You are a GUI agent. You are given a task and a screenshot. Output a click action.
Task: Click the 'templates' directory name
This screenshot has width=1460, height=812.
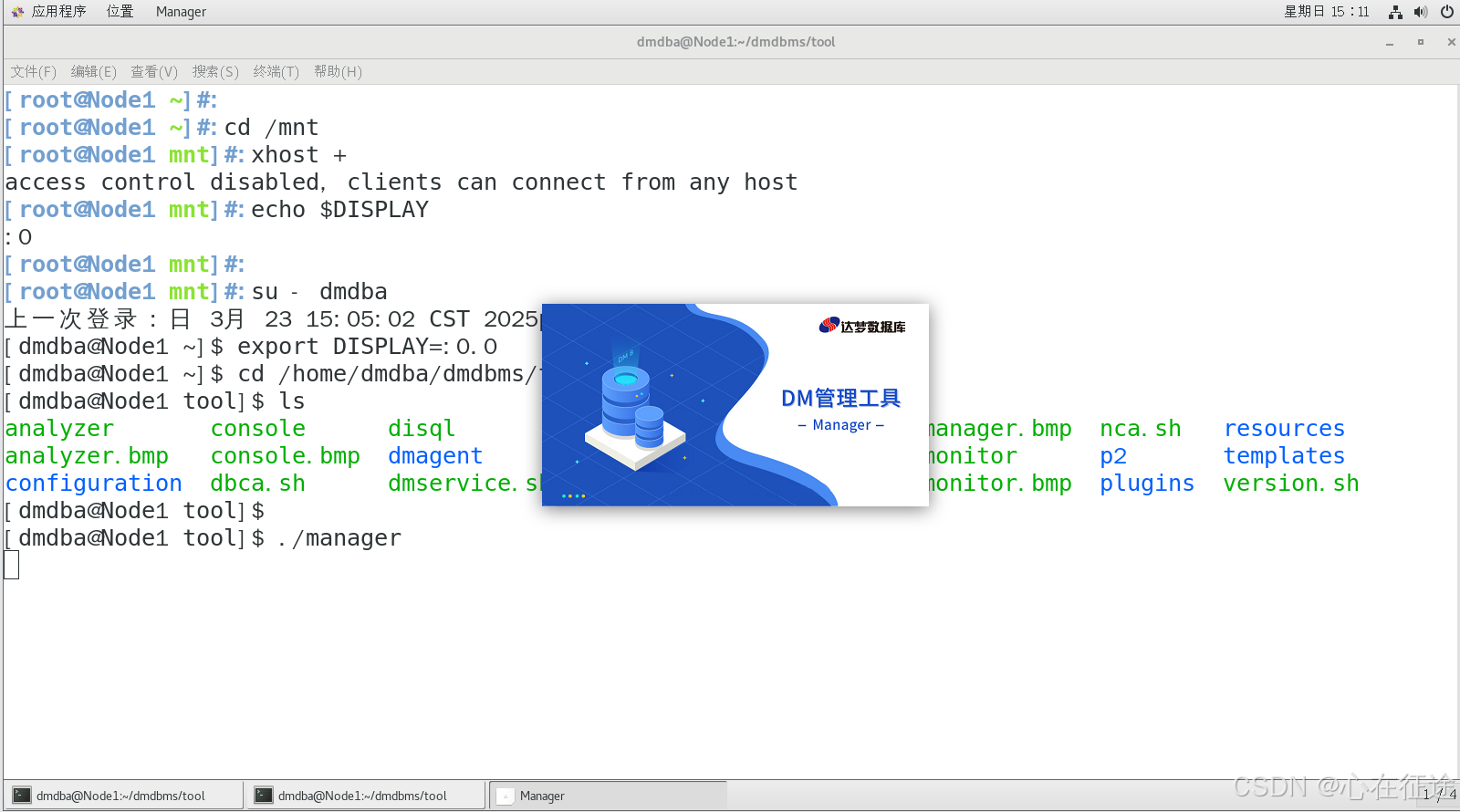point(1284,456)
